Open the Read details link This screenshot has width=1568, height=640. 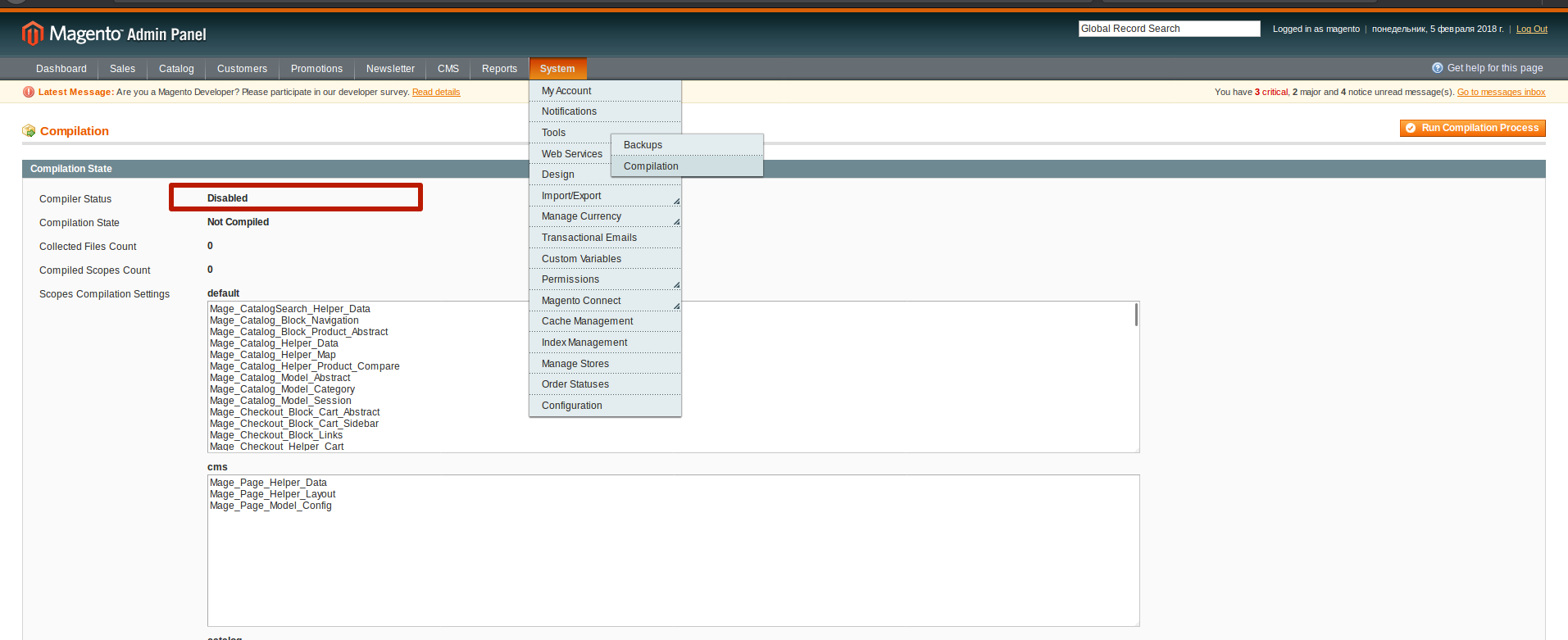tap(436, 92)
